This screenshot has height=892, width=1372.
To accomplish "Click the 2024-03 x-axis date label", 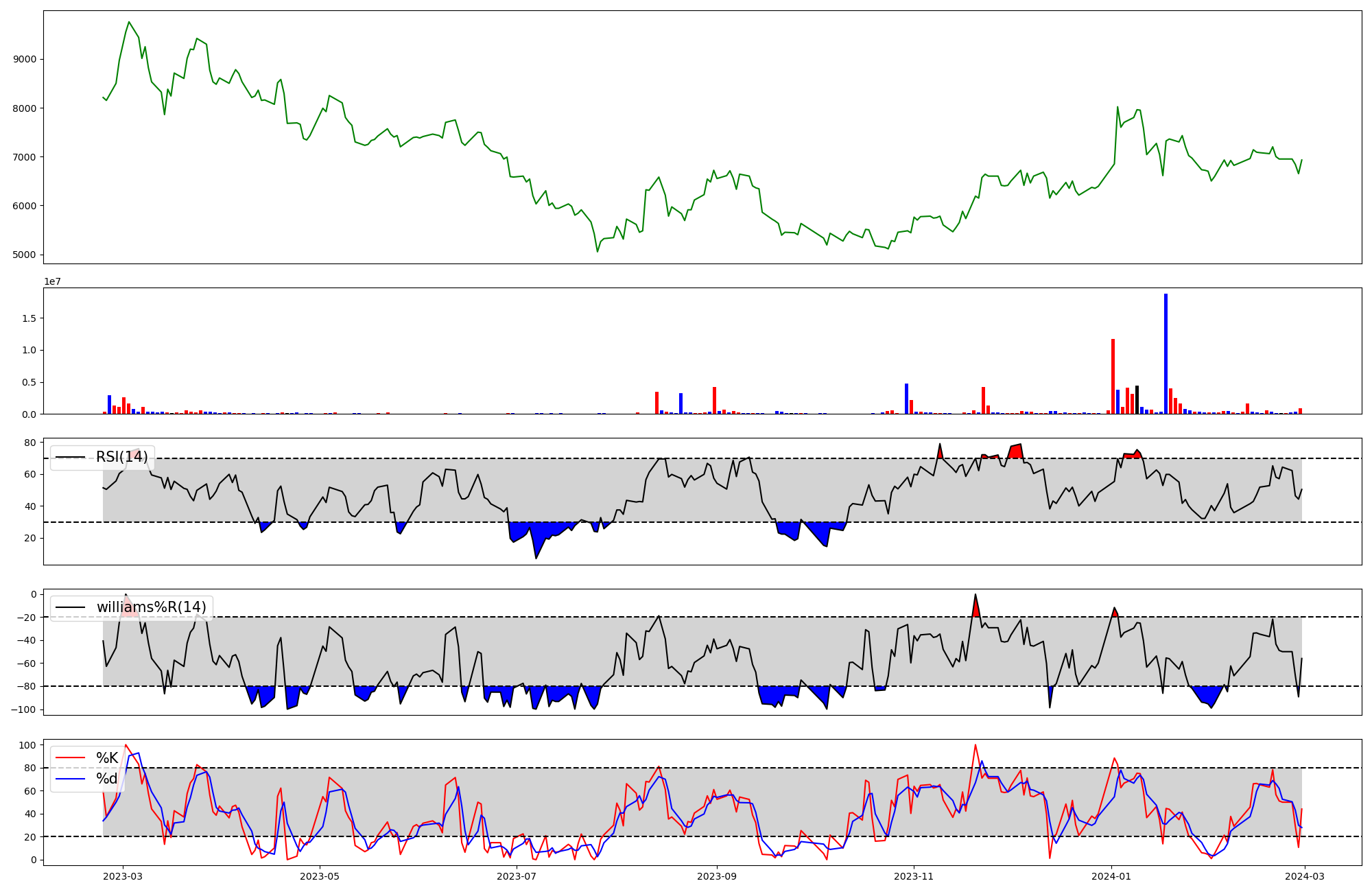I will coord(1304,876).
